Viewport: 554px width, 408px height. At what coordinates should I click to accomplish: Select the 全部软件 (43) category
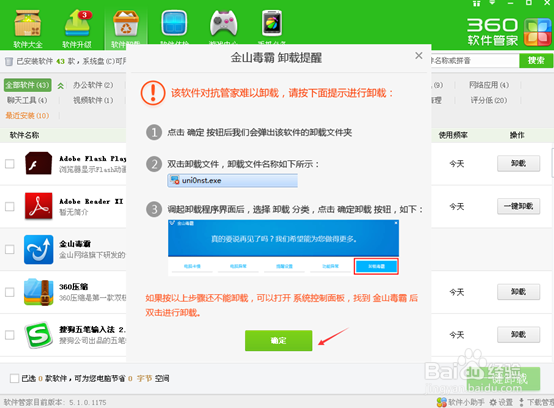coord(28,85)
